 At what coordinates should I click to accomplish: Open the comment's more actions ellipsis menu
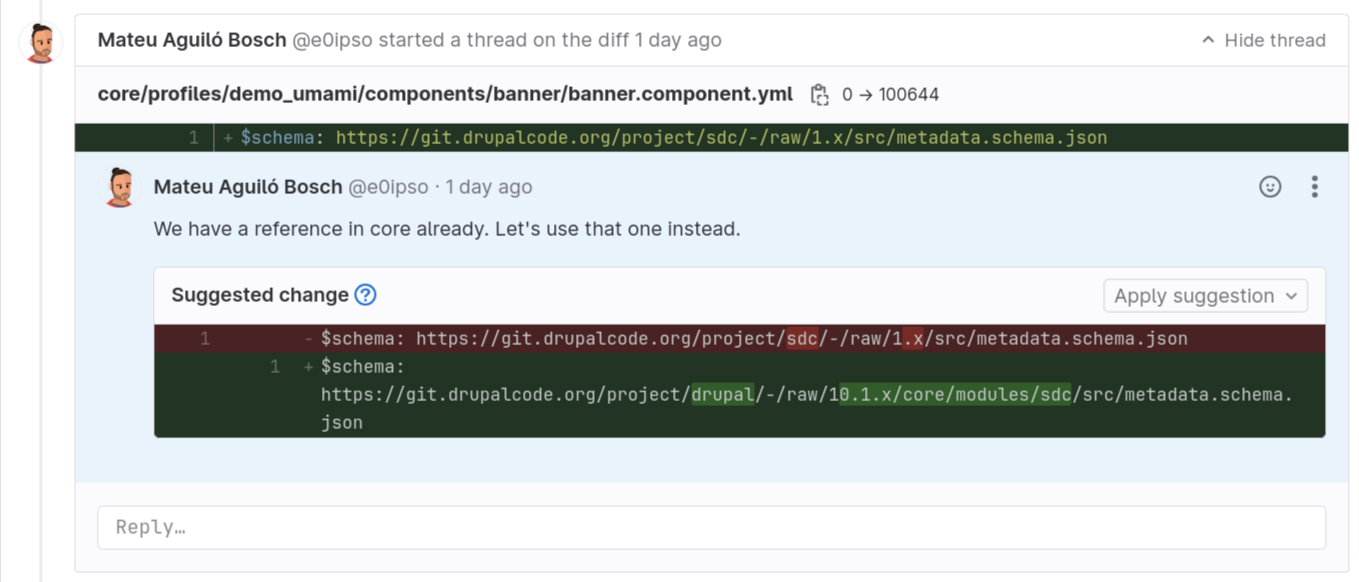click(1314, 186)
